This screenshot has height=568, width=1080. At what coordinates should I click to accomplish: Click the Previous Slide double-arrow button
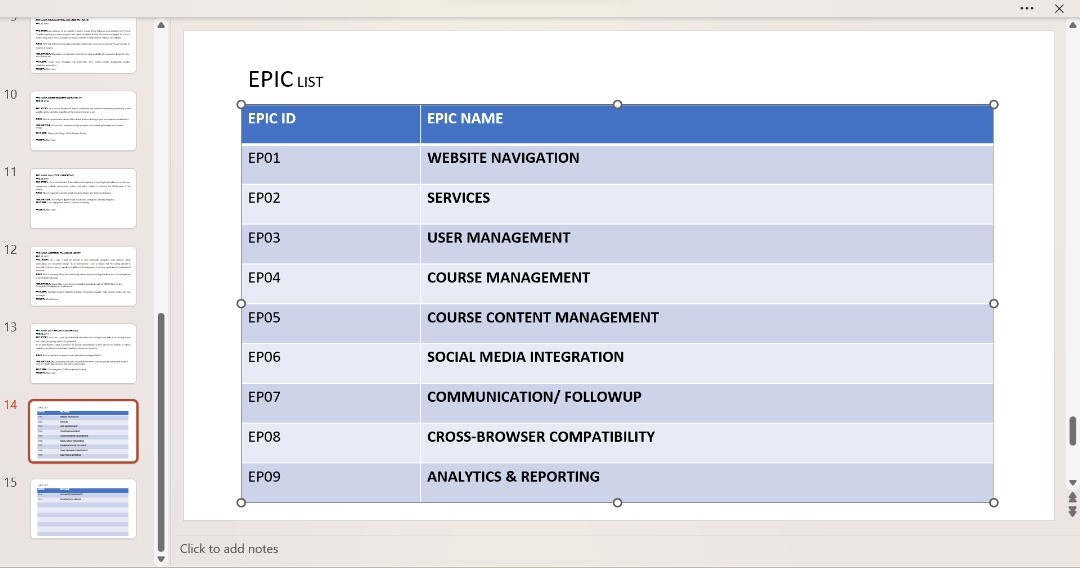point(1073,497)
